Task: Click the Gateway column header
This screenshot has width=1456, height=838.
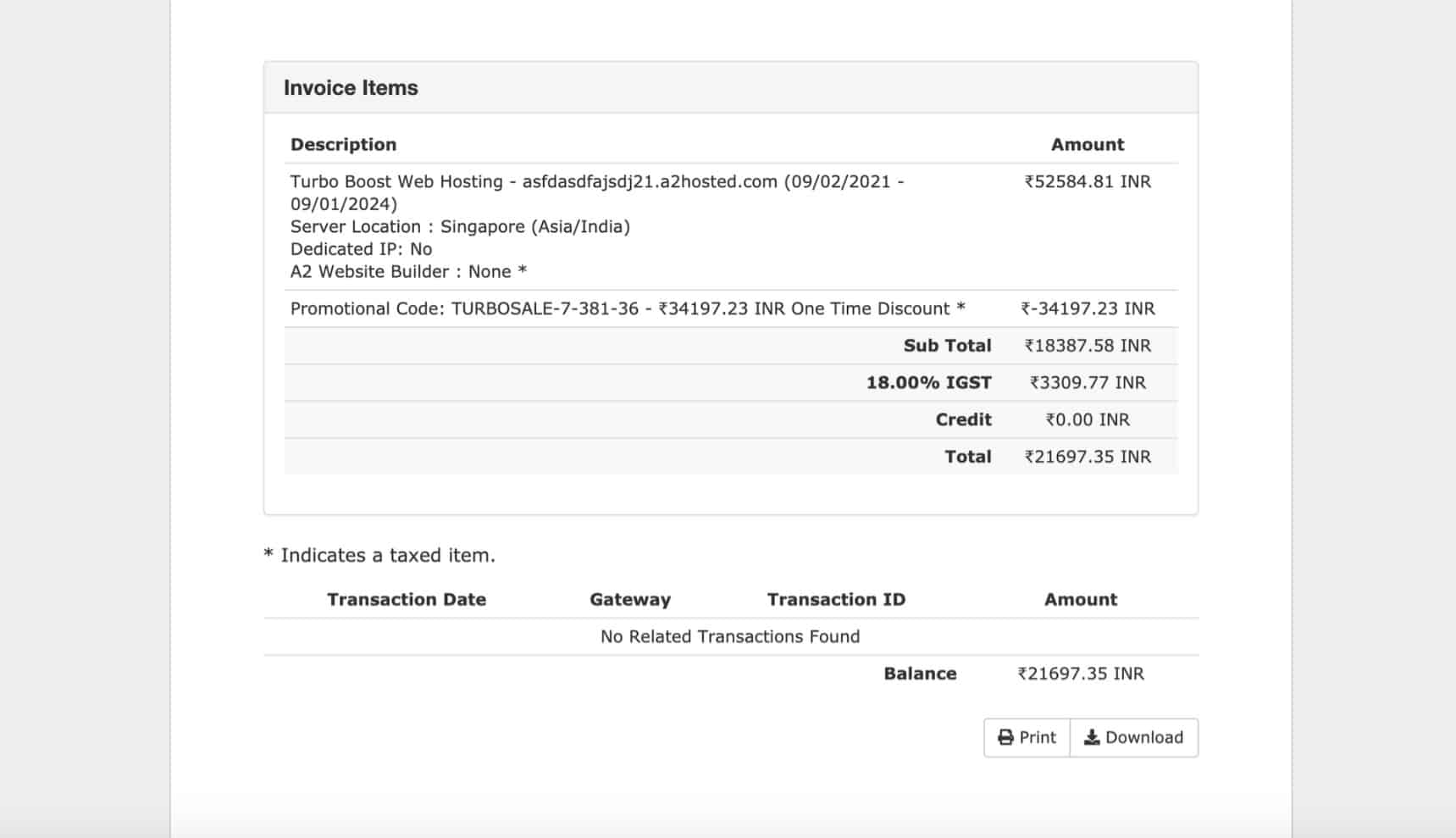Action: pyautogui.click(x=630, y=599)
